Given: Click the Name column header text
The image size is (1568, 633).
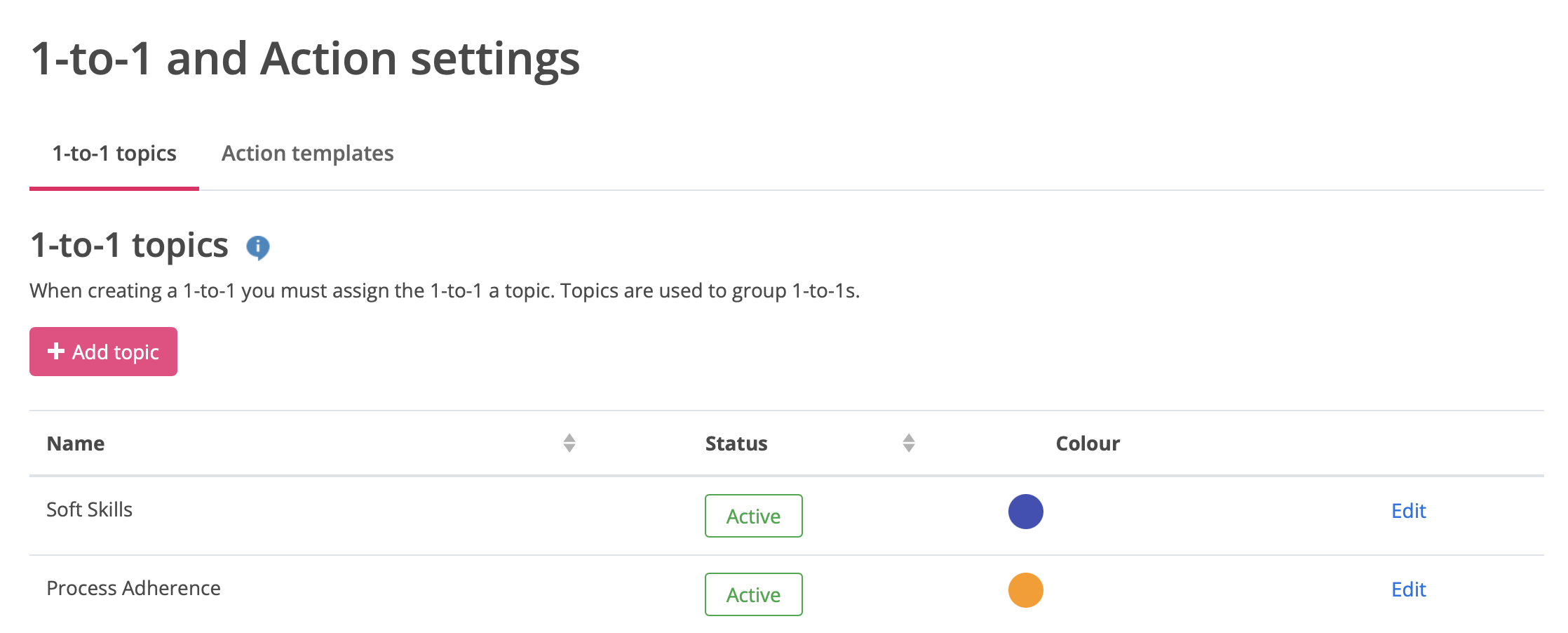Looking at the screenshot, I should pos(76,444).
